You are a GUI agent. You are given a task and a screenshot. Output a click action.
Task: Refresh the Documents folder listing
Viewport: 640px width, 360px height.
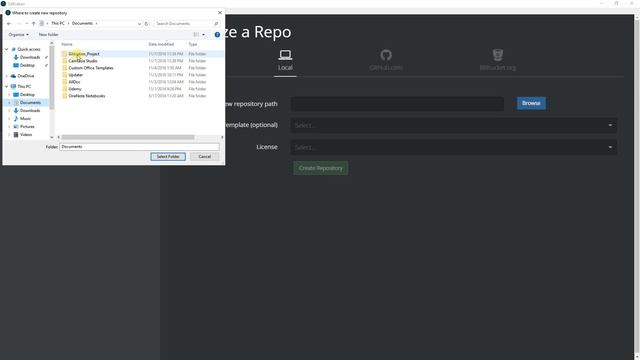tap(147, 24)
